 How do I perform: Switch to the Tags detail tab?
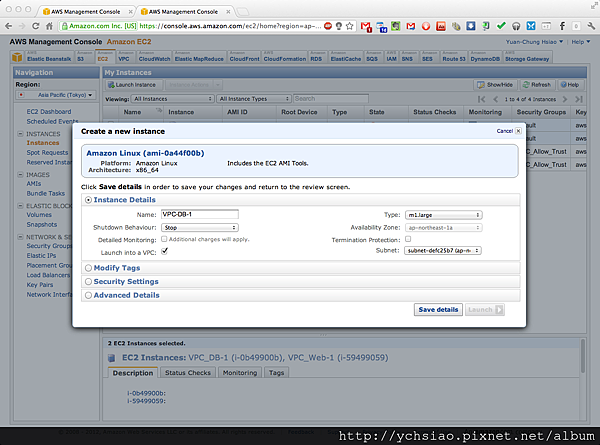point(276,373)
